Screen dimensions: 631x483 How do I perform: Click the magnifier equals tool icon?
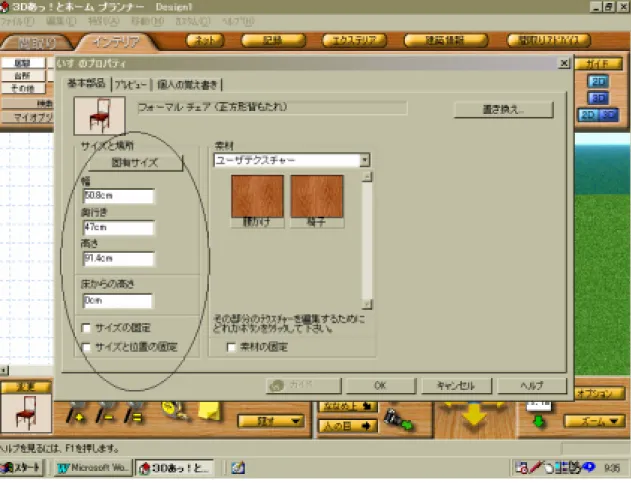[134, 413]
